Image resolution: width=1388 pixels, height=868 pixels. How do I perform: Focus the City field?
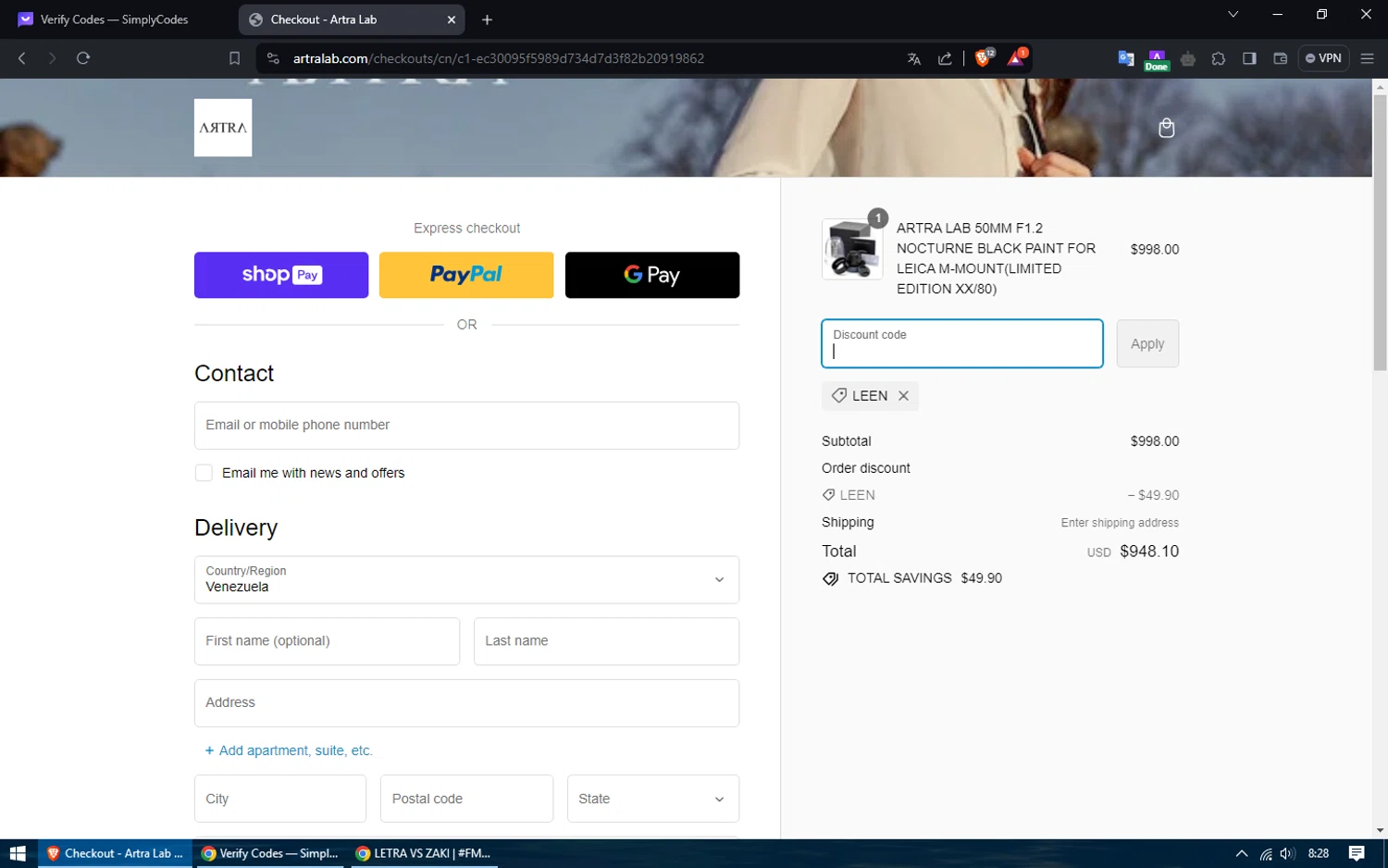pyautogui.click(x=280, y=799)
